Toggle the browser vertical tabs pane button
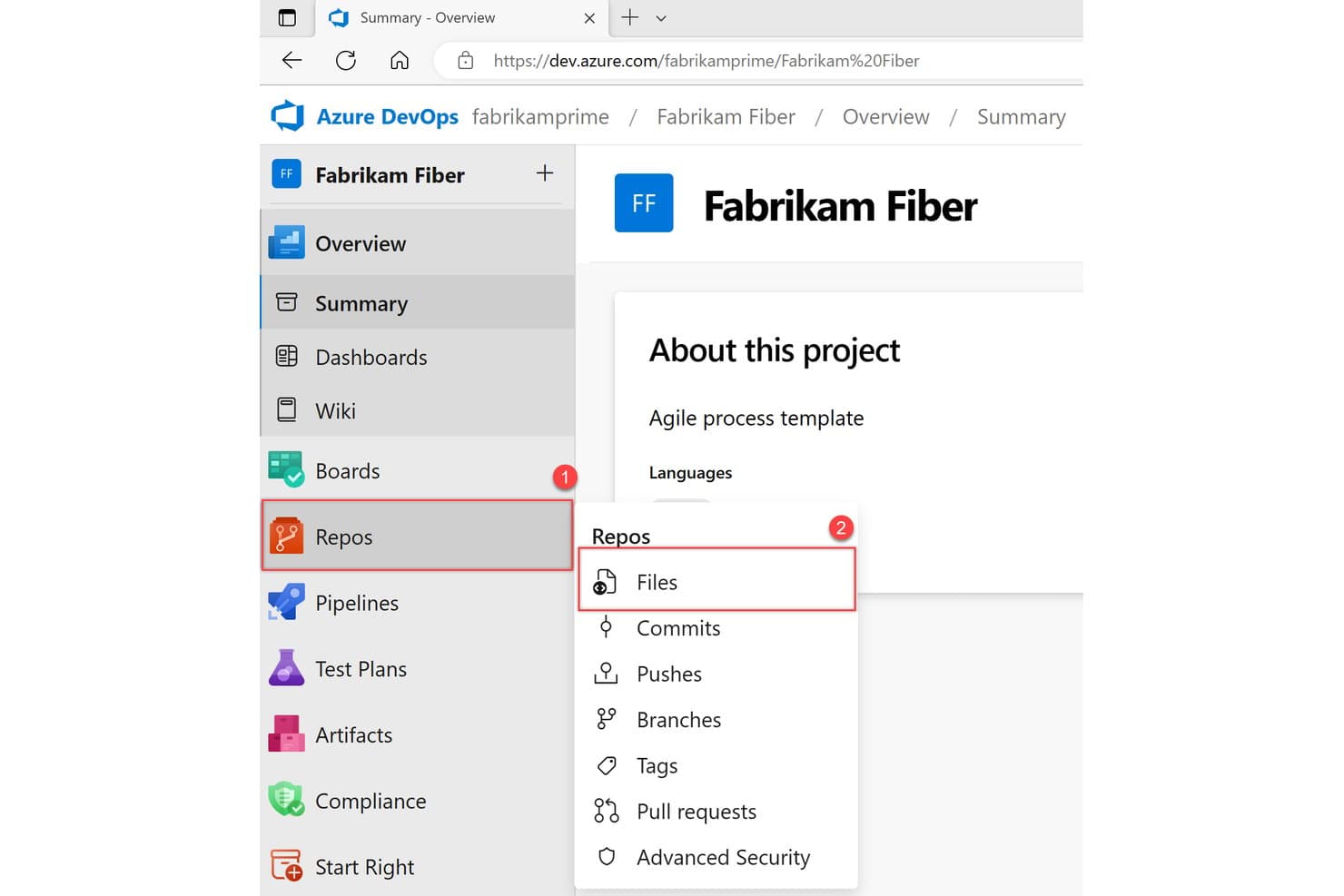This screenshot has height=896, width=1344. tap(287, 17)
